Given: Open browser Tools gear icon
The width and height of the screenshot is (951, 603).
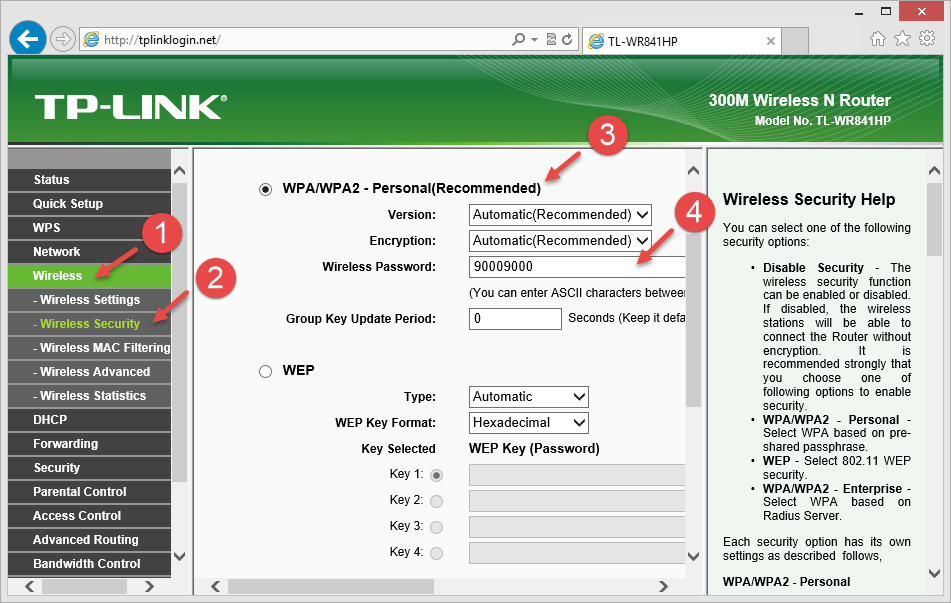Looking at the screenshot, I should pos(927,39).
